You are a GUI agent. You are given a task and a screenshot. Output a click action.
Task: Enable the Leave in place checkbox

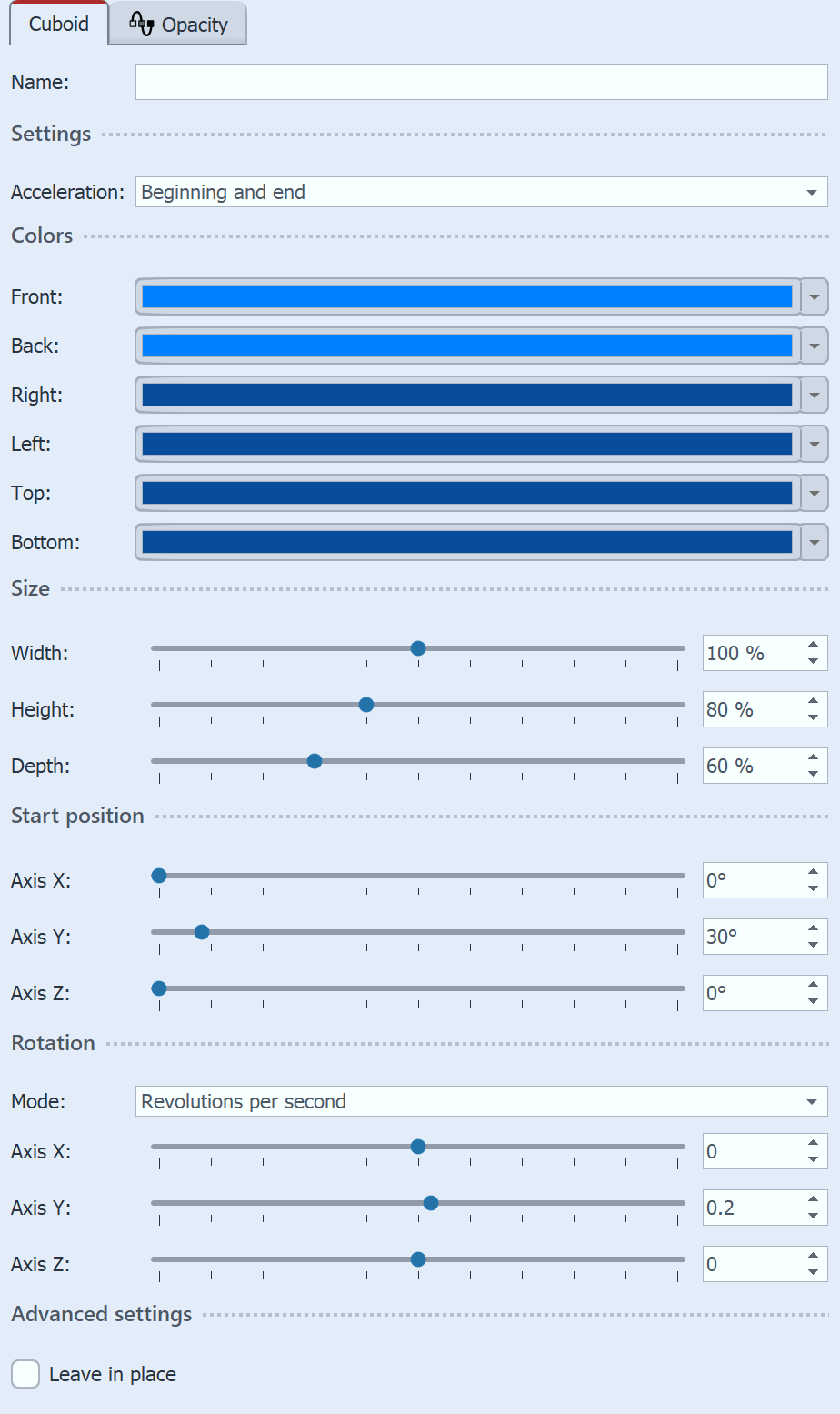coord(25,1374)
